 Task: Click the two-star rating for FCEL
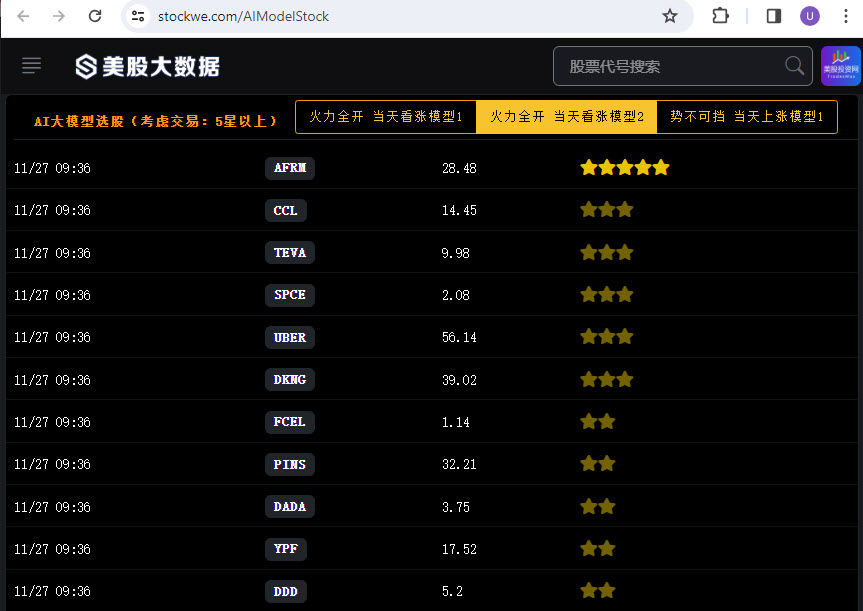[598, 422]
